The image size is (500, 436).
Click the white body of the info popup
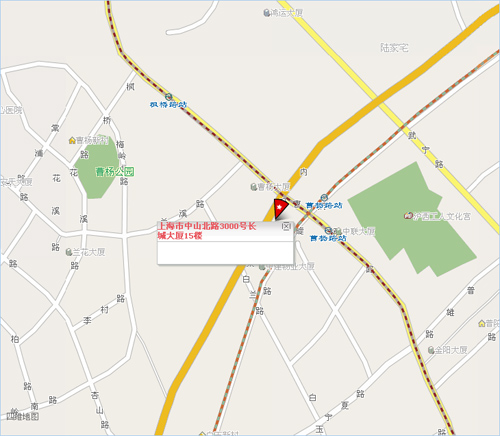[225, 253]
